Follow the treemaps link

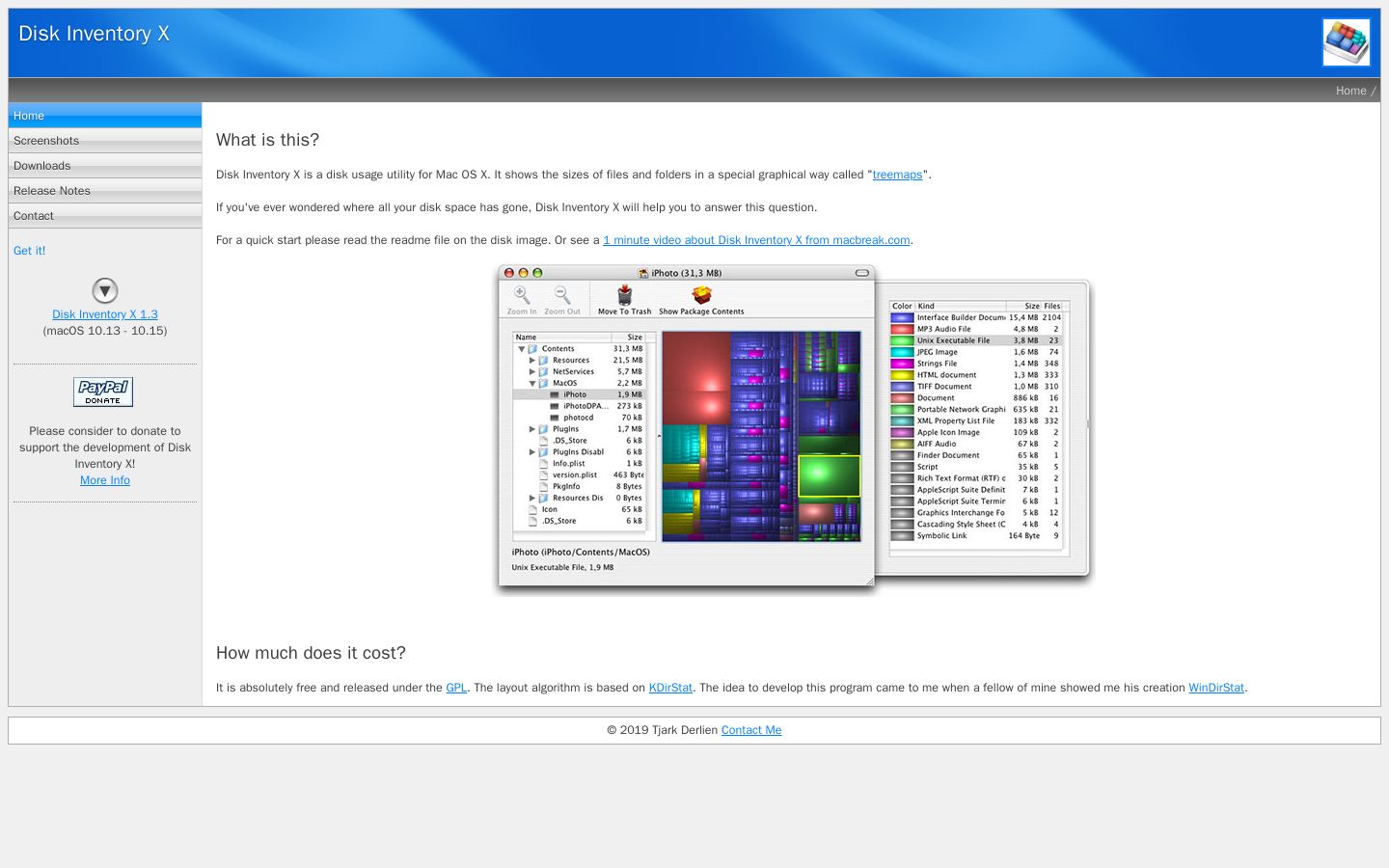tap(897, 175)
